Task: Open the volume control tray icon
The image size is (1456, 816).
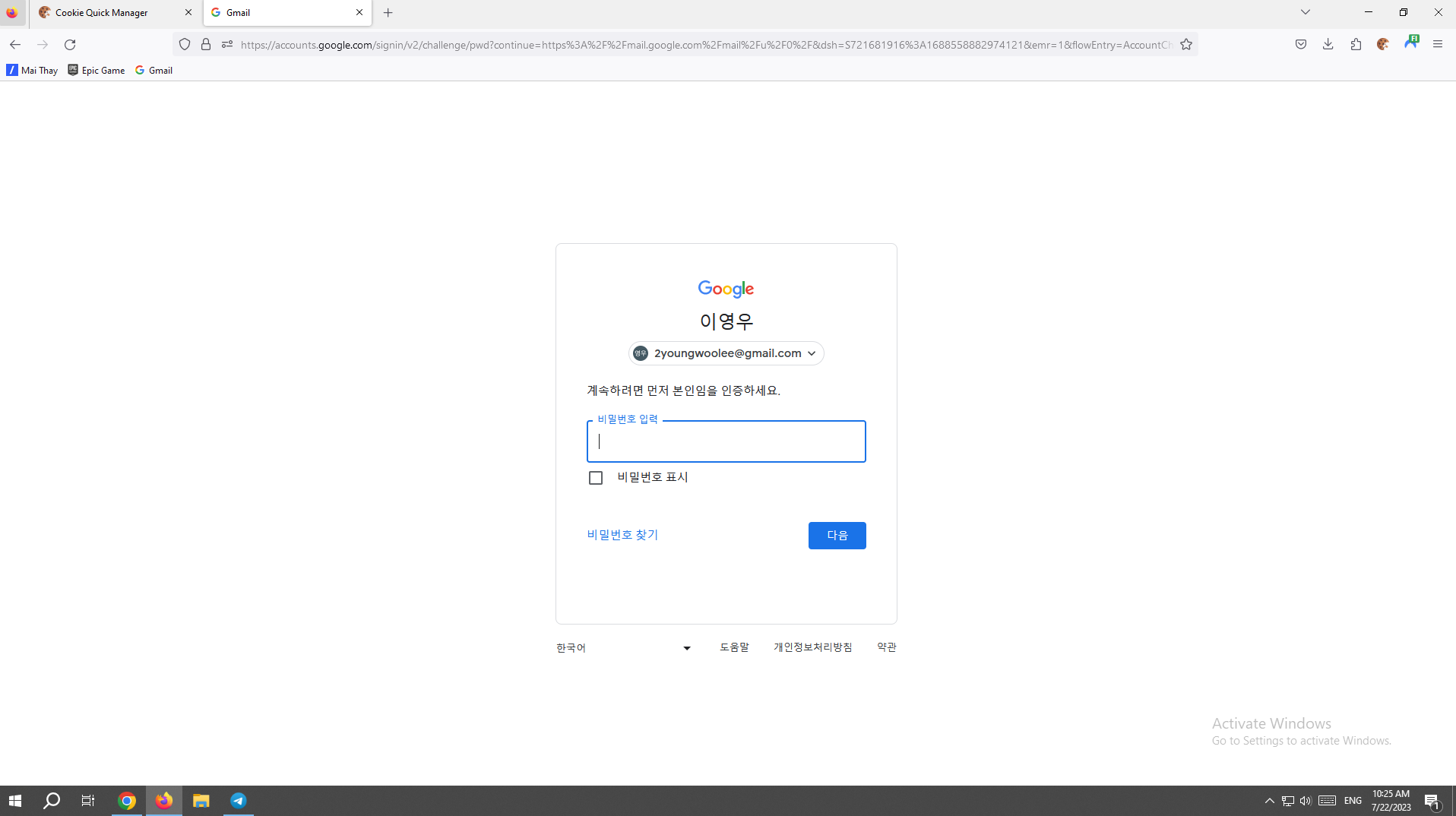Action: point(1306,801)
